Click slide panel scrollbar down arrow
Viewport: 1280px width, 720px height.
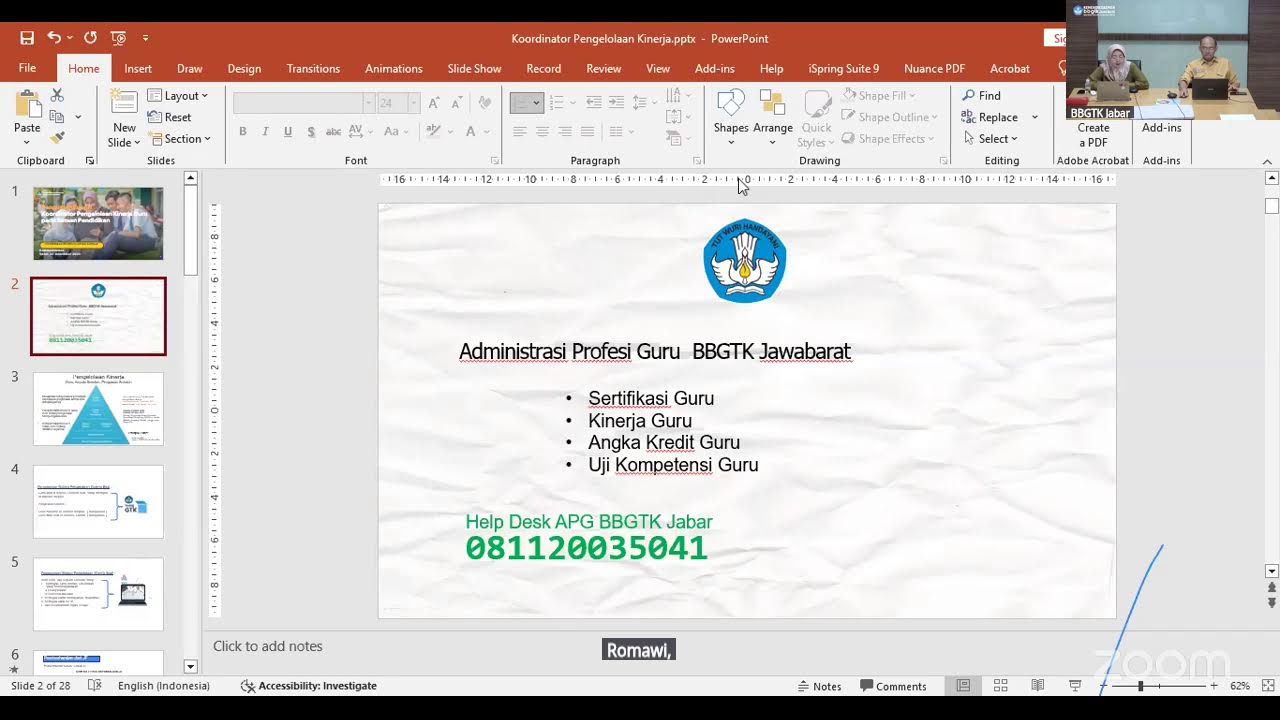click(x=191, y=666)
